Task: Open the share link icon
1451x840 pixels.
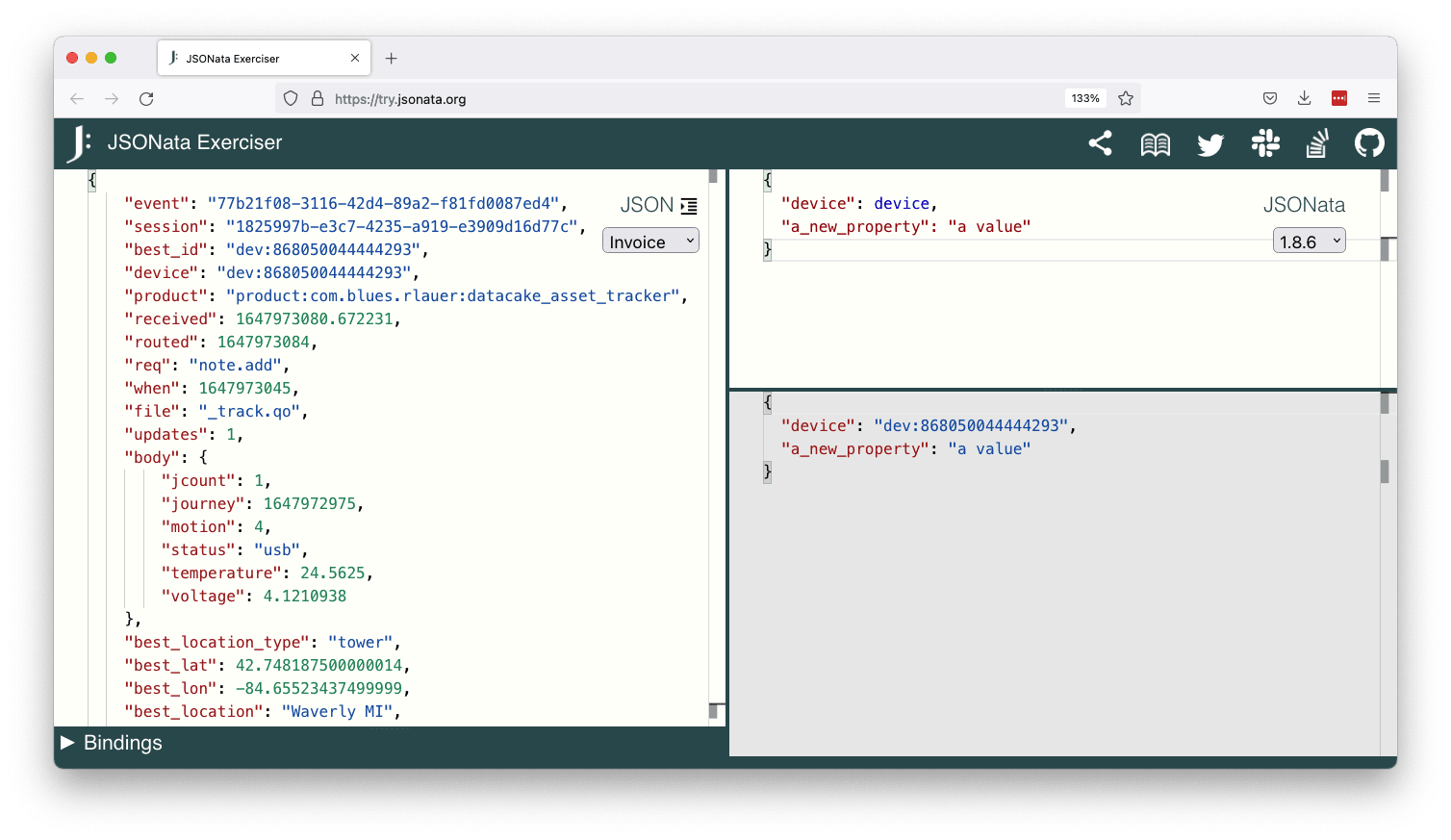Action: [x=1100, y=143]
